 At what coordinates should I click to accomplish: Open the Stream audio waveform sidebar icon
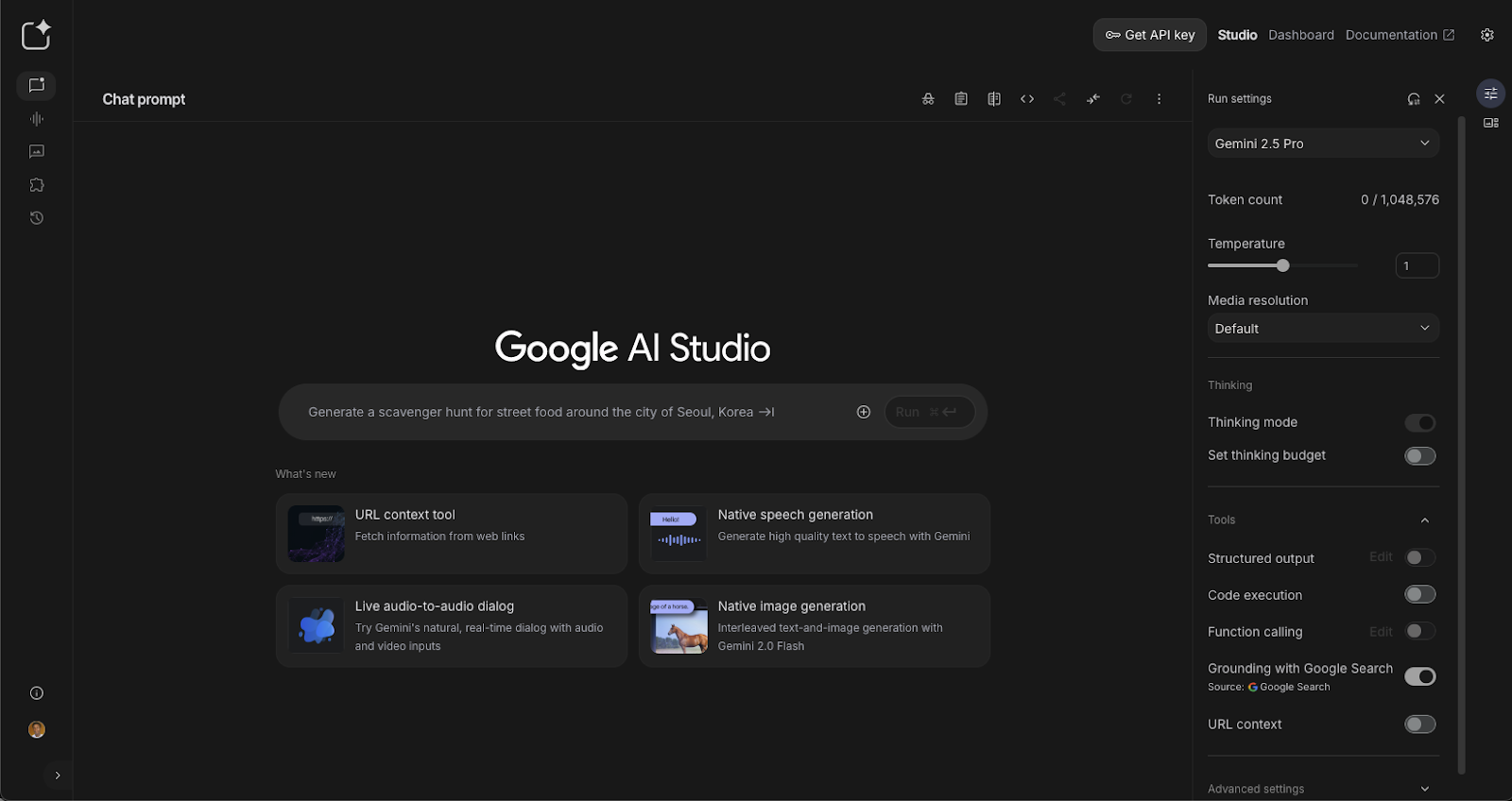click(36, 119)
